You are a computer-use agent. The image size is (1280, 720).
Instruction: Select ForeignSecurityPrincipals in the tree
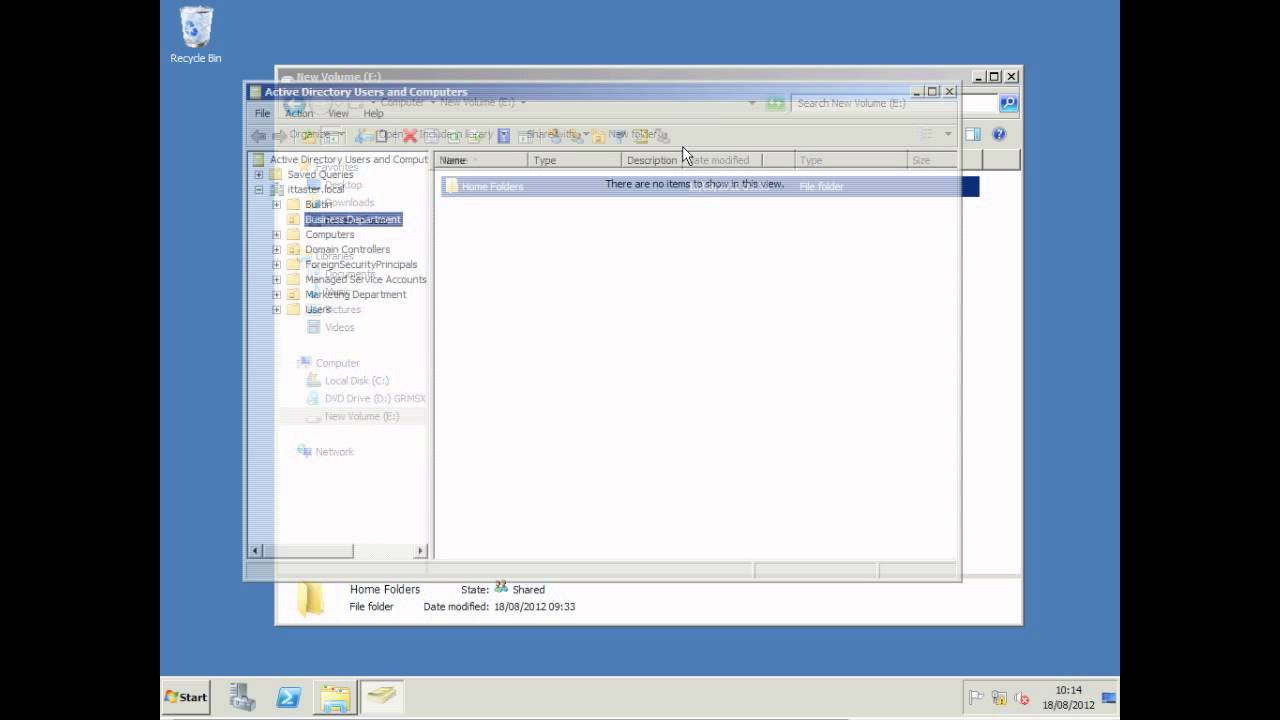pyautogui.click(x=361, y=264)
